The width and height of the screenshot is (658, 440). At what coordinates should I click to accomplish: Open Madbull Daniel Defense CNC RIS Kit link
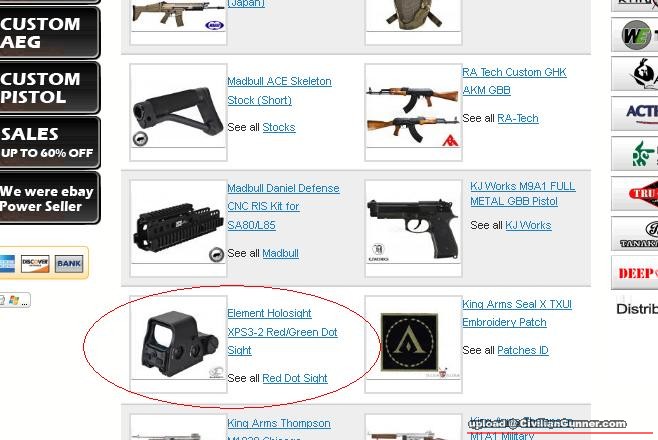coord(283,206)
